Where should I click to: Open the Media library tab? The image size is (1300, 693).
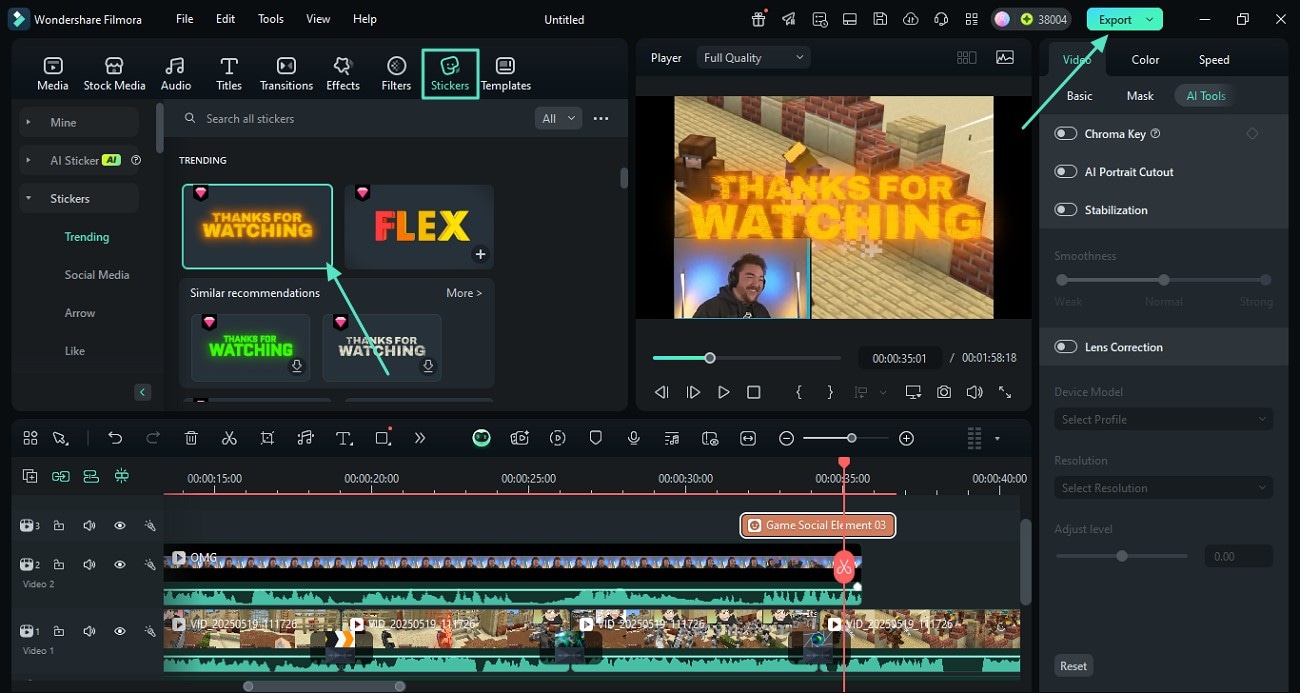[x=53, y=74]
